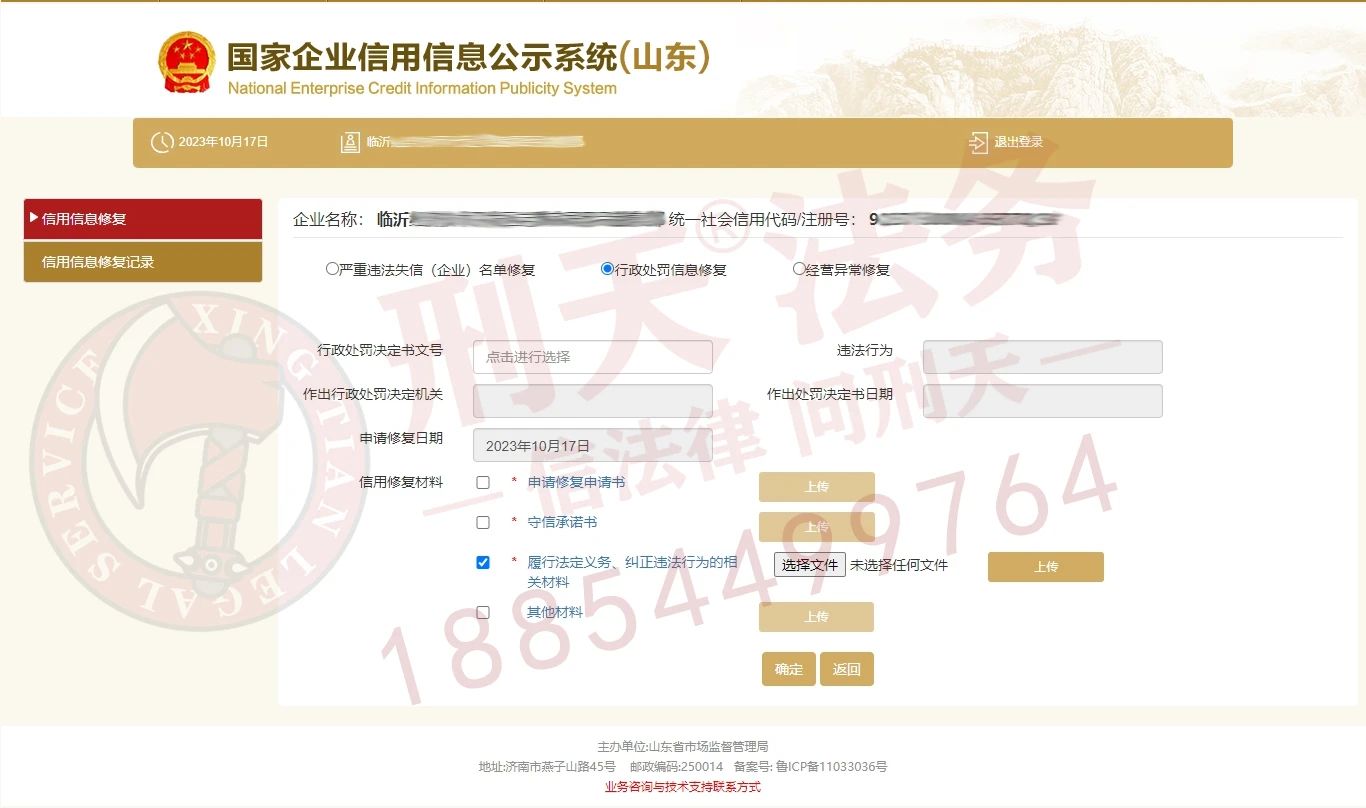Check the 守信承诺书 checkbox
This screenshot has height=808, width=1366.
pyautogui.click(x=483, y=522)
